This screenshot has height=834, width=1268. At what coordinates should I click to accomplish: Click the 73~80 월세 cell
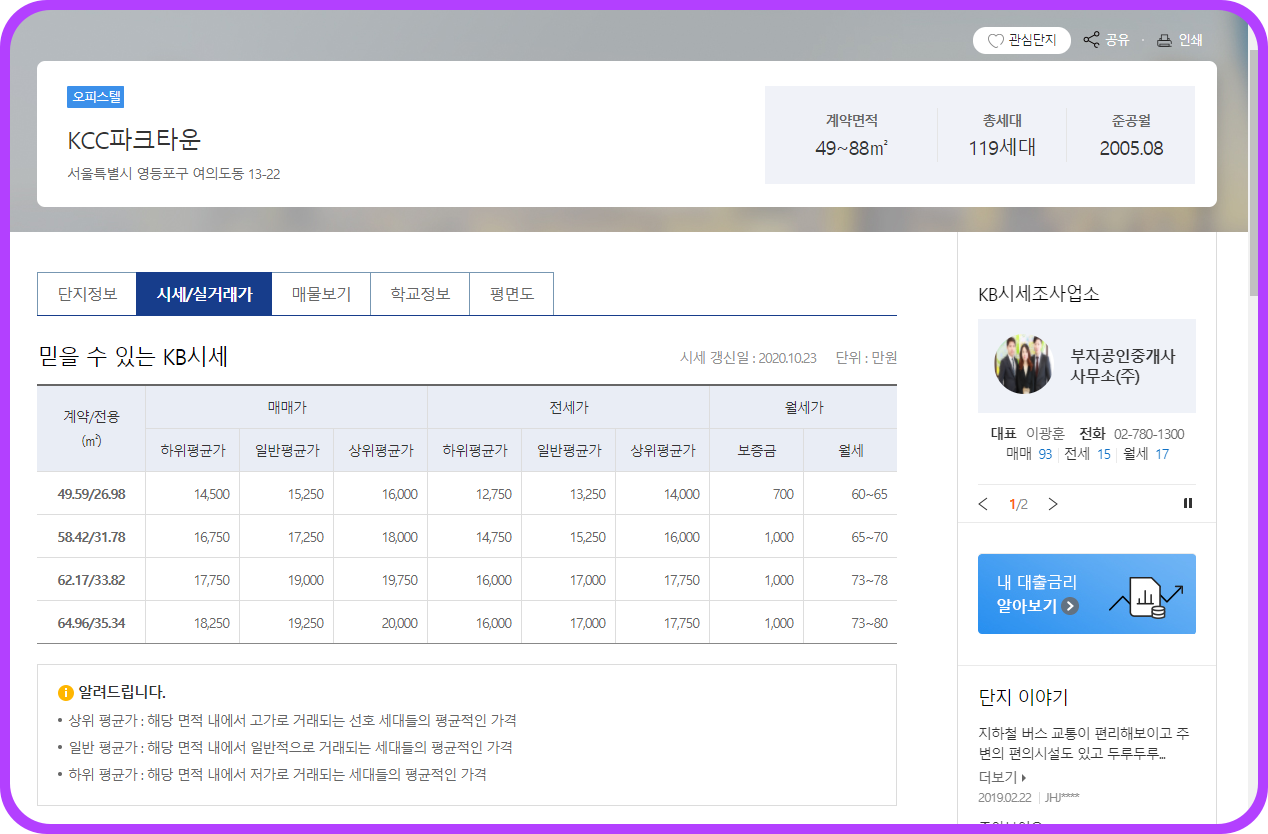(850, 623)
